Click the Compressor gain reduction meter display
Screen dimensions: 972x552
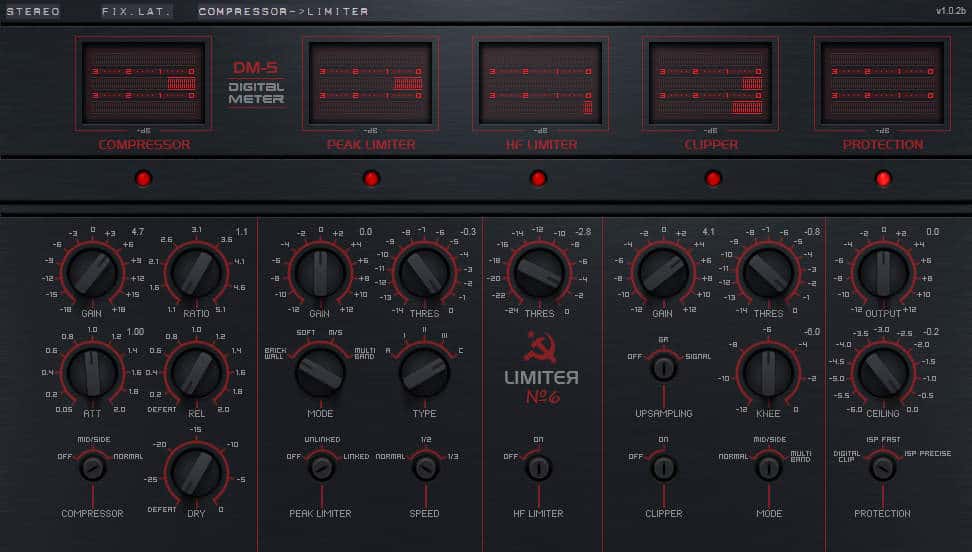[143, 83]
